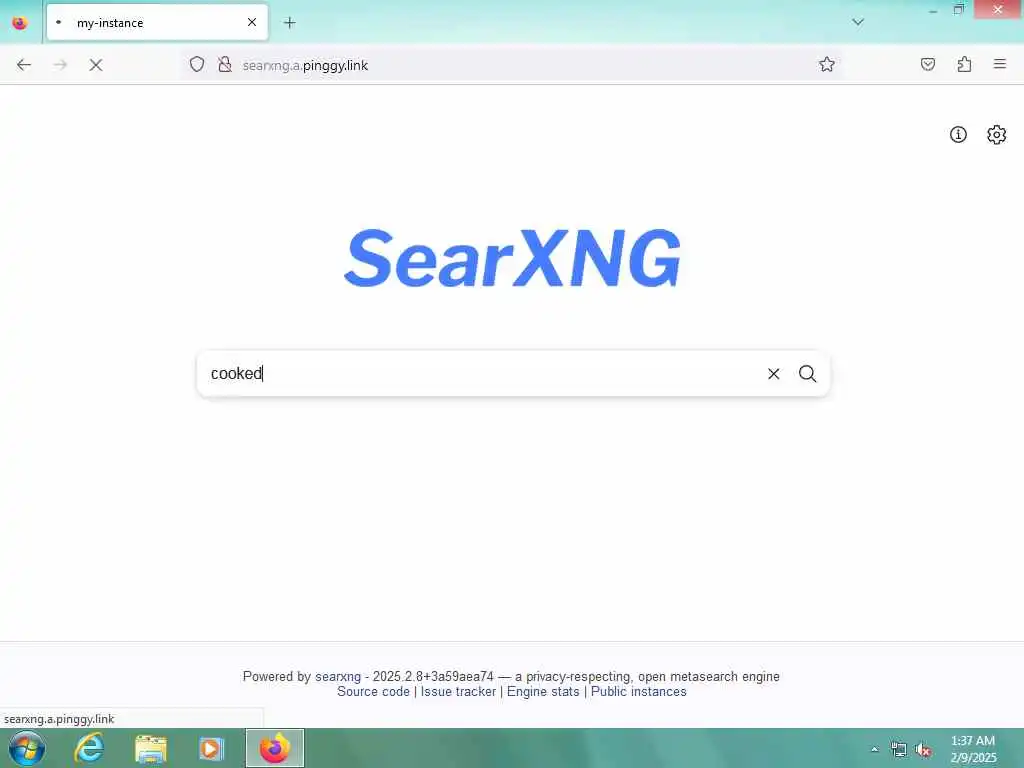Expand the list all tabs dropdown
Image resolution: width=1024 pixels, height=768 pixels.
coord(858,22)
